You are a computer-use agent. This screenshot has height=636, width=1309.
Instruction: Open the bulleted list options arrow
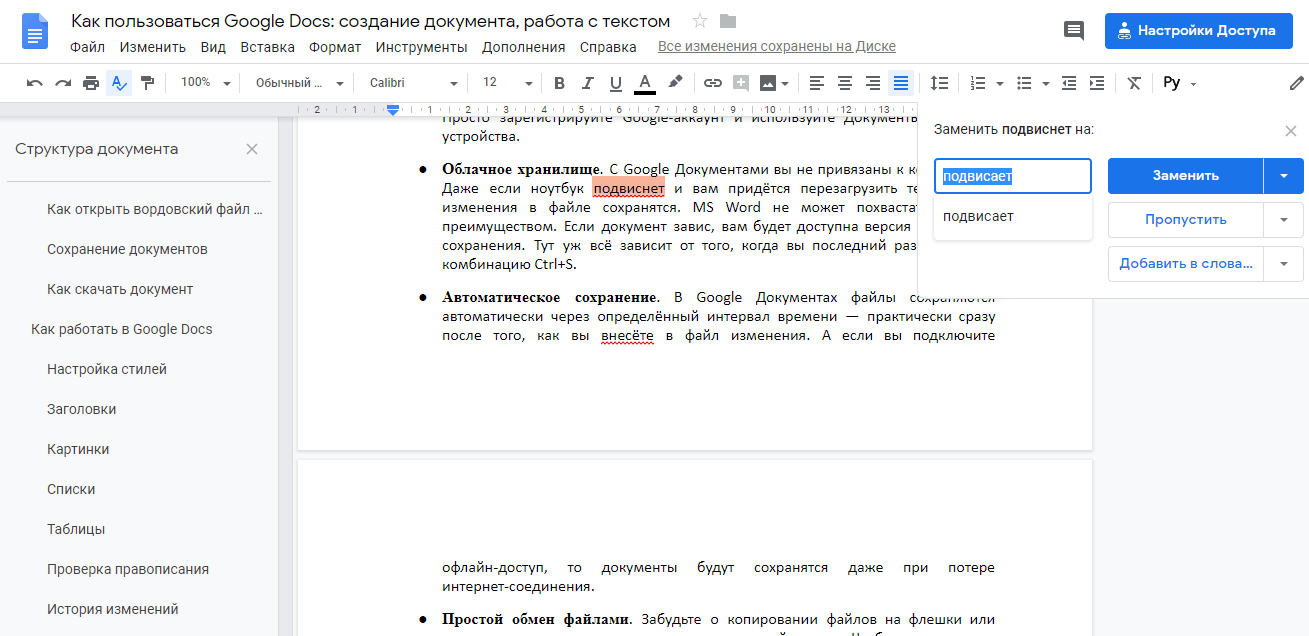point(1044,83)
